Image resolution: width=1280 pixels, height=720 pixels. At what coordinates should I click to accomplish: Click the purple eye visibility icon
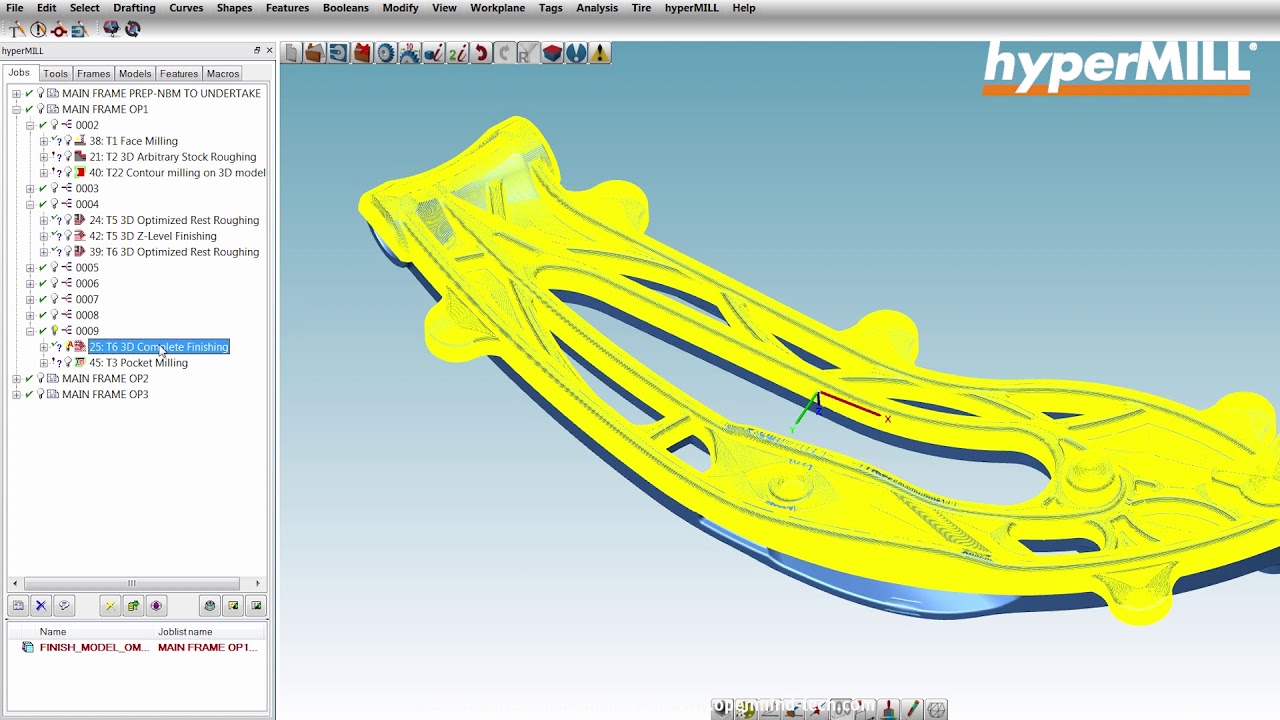coord(156,606)
